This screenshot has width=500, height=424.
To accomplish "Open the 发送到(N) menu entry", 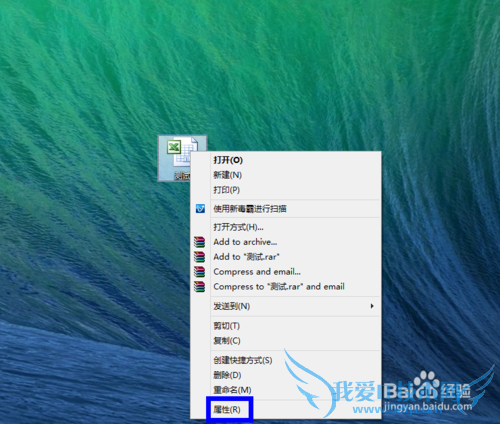I will tap(286, 306).
